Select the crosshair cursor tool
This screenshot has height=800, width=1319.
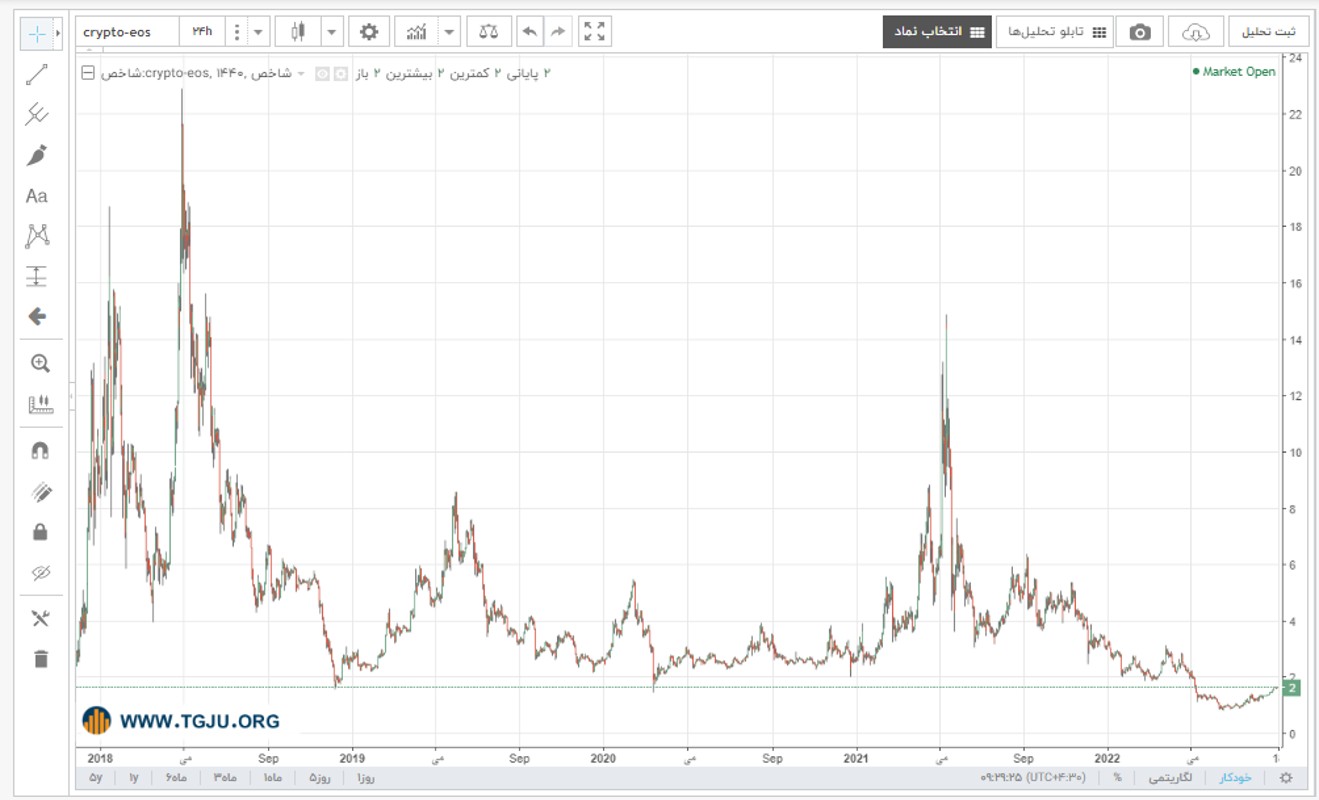point(37,33)
